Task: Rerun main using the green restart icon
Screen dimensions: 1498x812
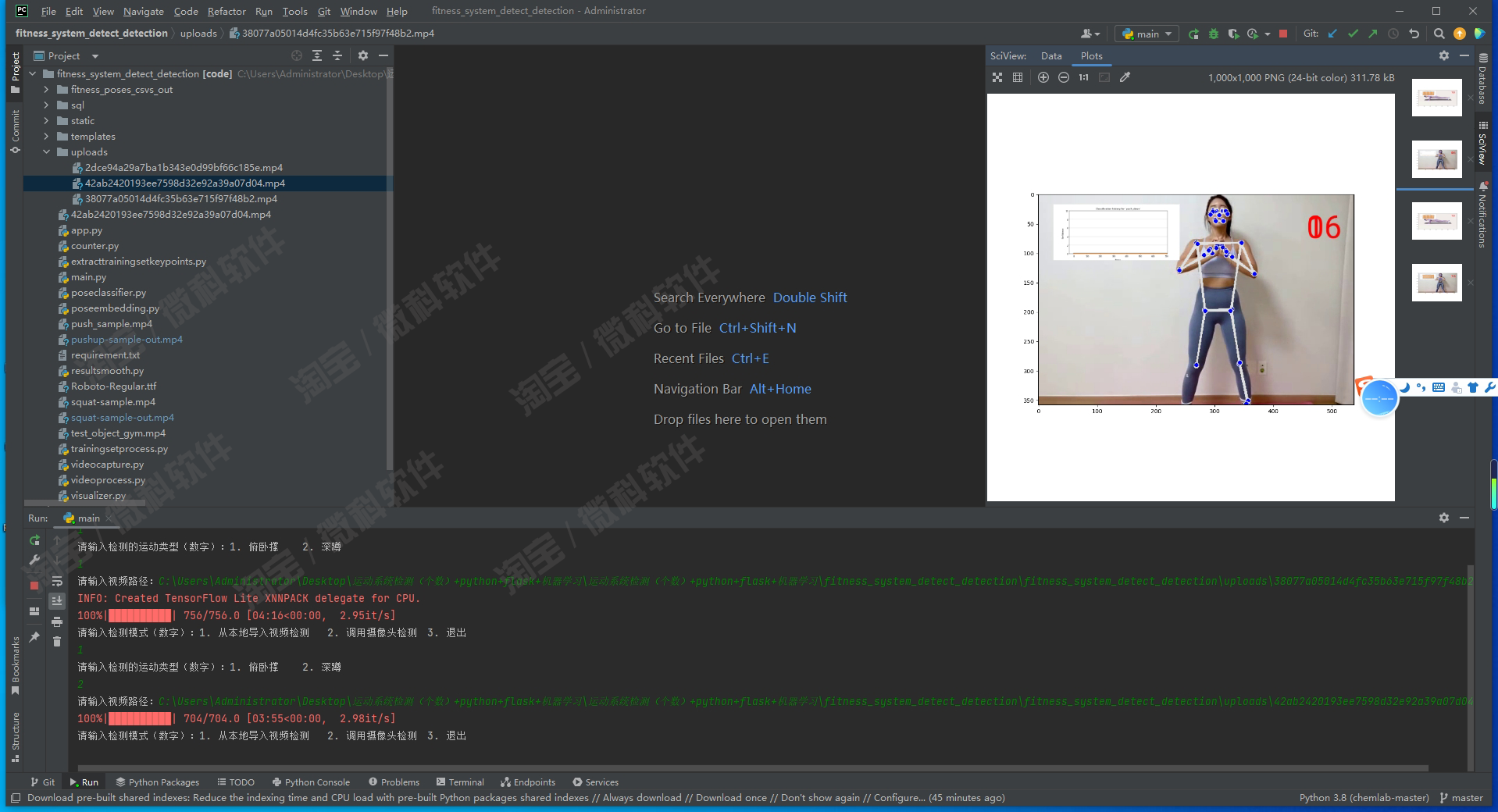Action: point(34,540)
